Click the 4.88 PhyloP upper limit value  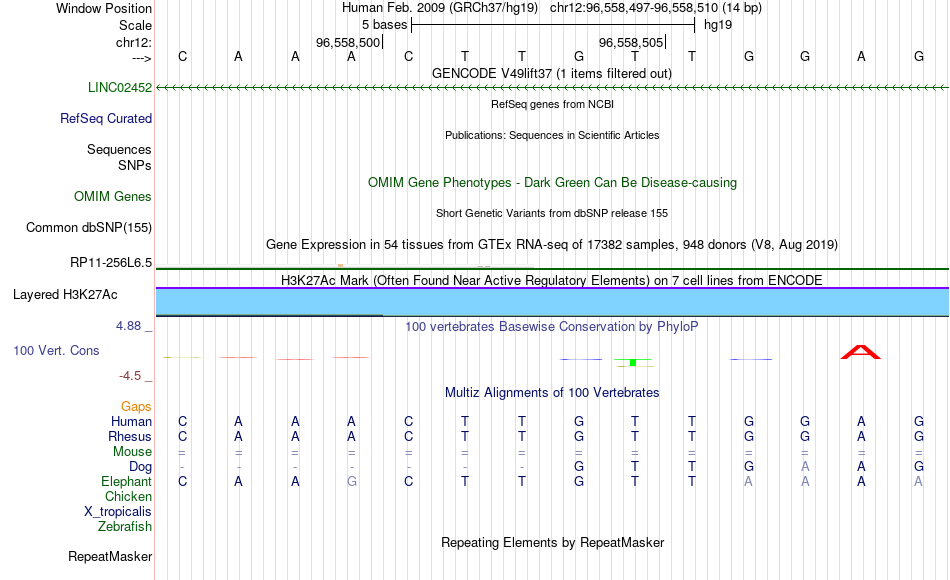pos(128,326)
